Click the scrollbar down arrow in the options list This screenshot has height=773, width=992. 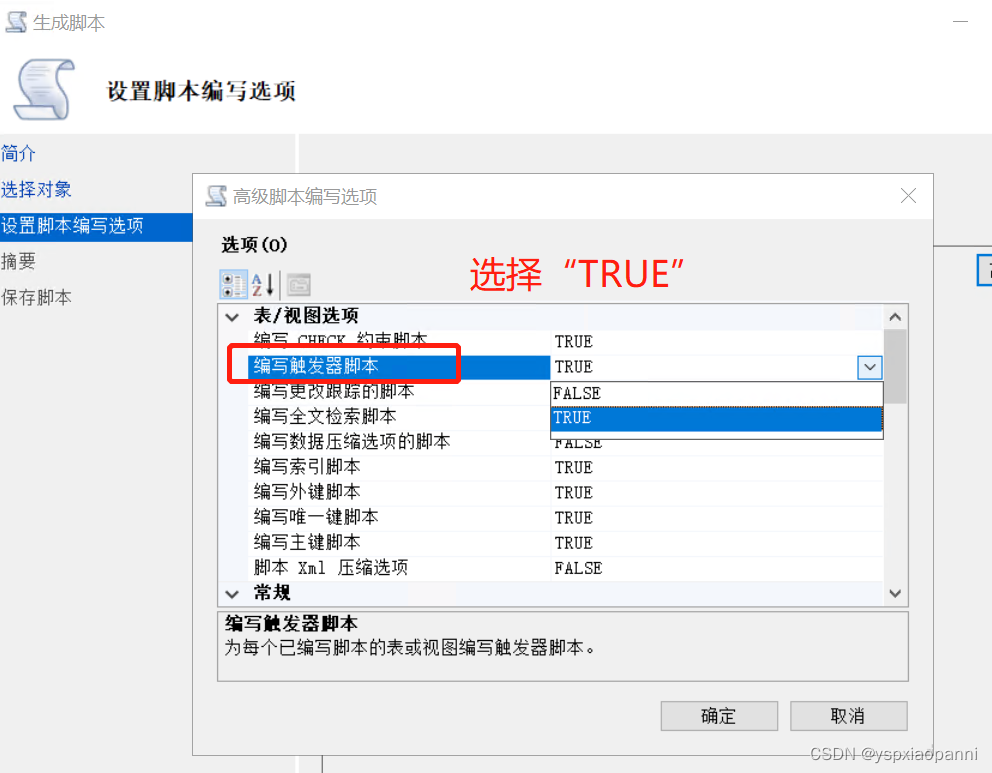tap(894, 593)
